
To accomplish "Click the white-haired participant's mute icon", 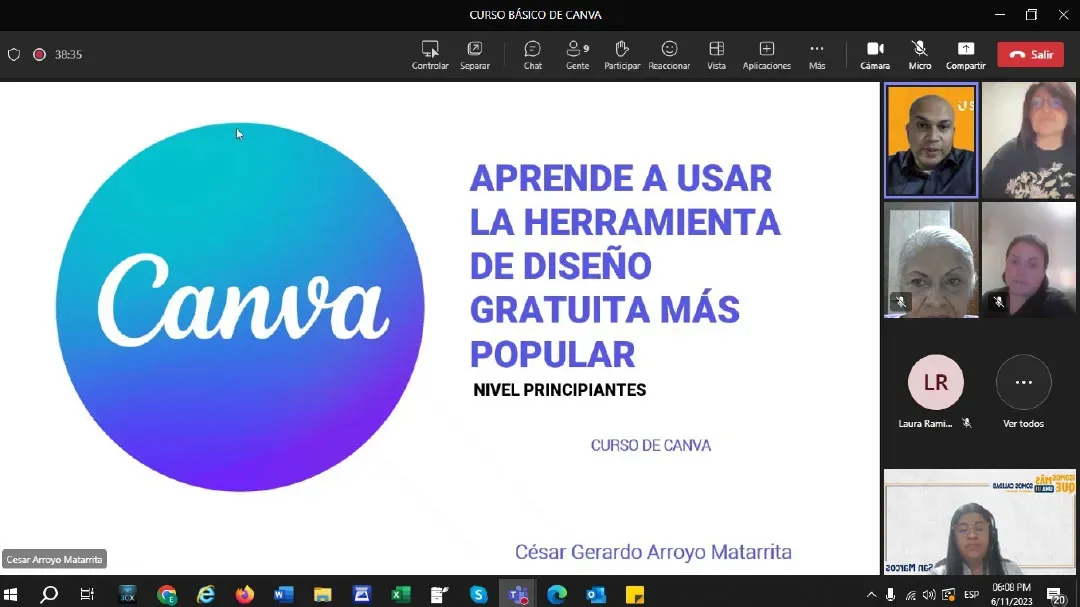I will [x=900, y=302].
